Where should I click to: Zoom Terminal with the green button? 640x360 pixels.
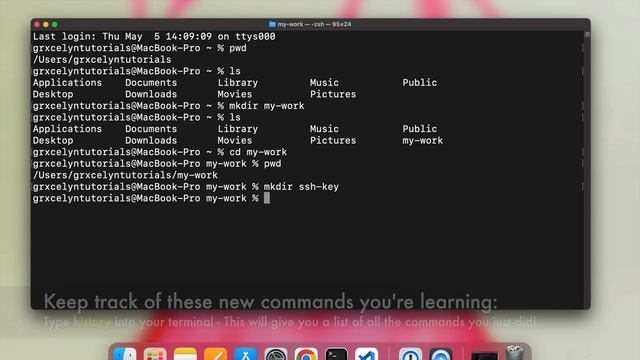[x=55, y=24]
